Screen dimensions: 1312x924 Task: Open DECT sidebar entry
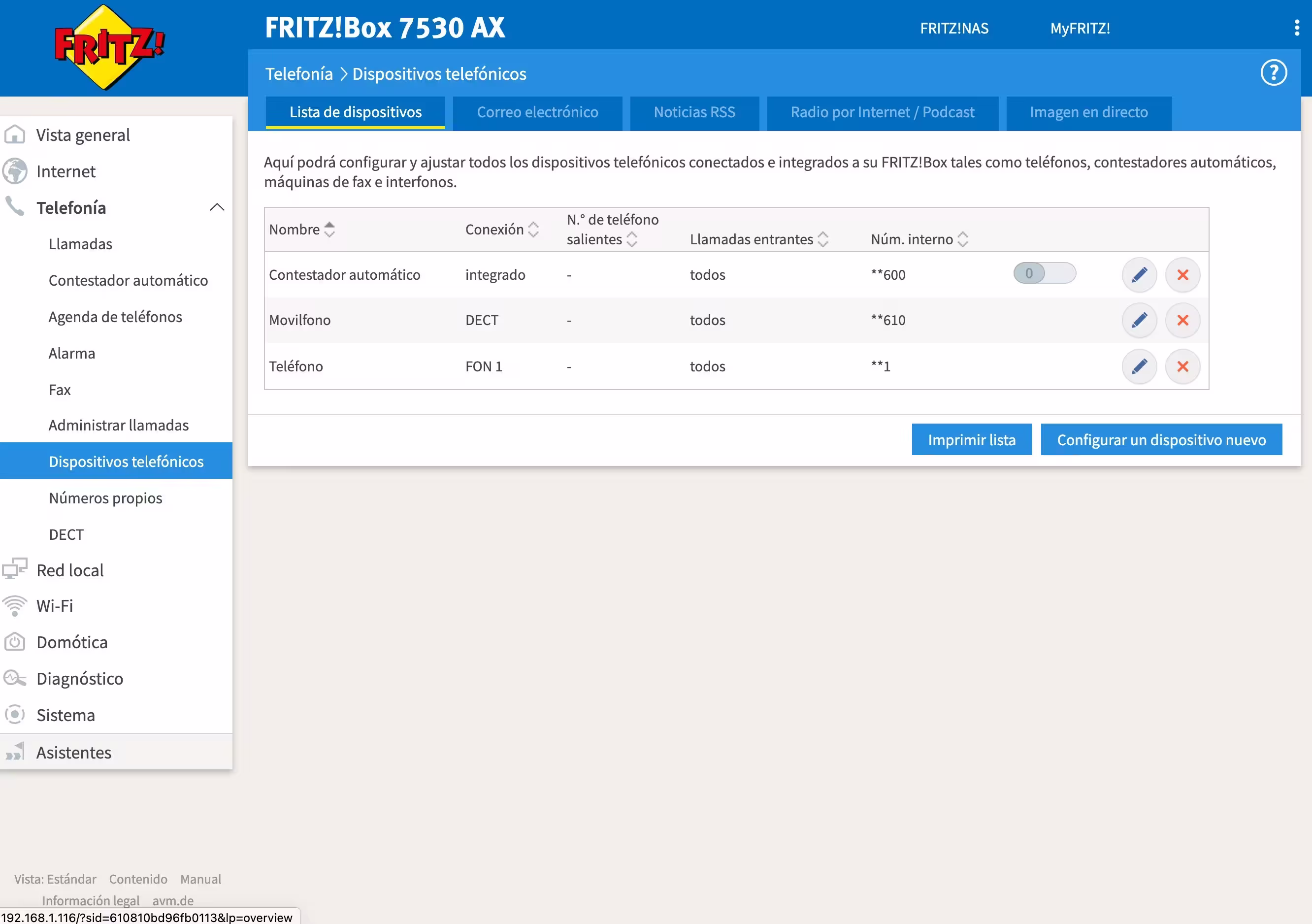(x=66, y=534)
